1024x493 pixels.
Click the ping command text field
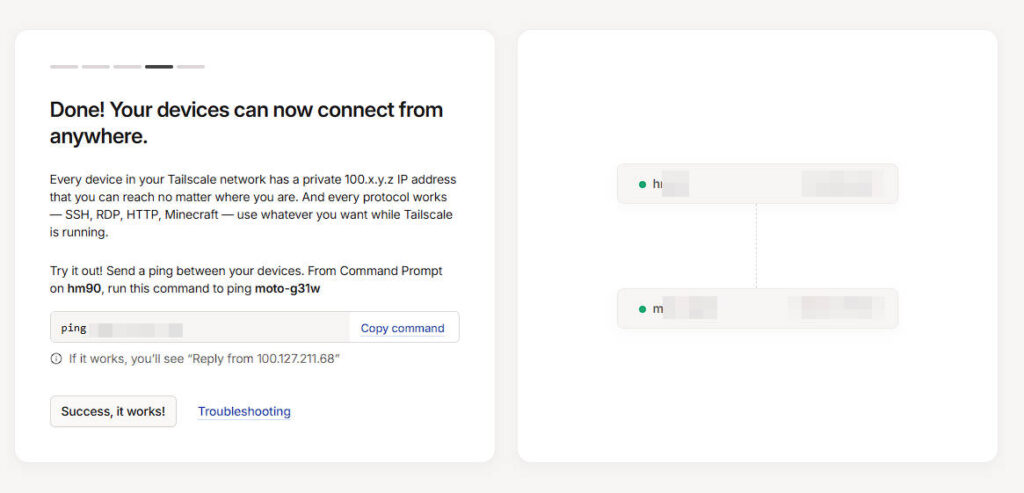pos(200,328)
